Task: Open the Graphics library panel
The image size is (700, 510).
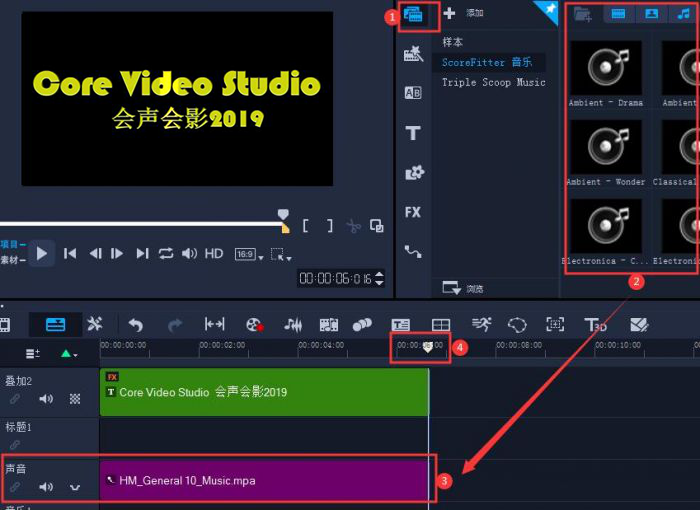Action: pos(414,172)
